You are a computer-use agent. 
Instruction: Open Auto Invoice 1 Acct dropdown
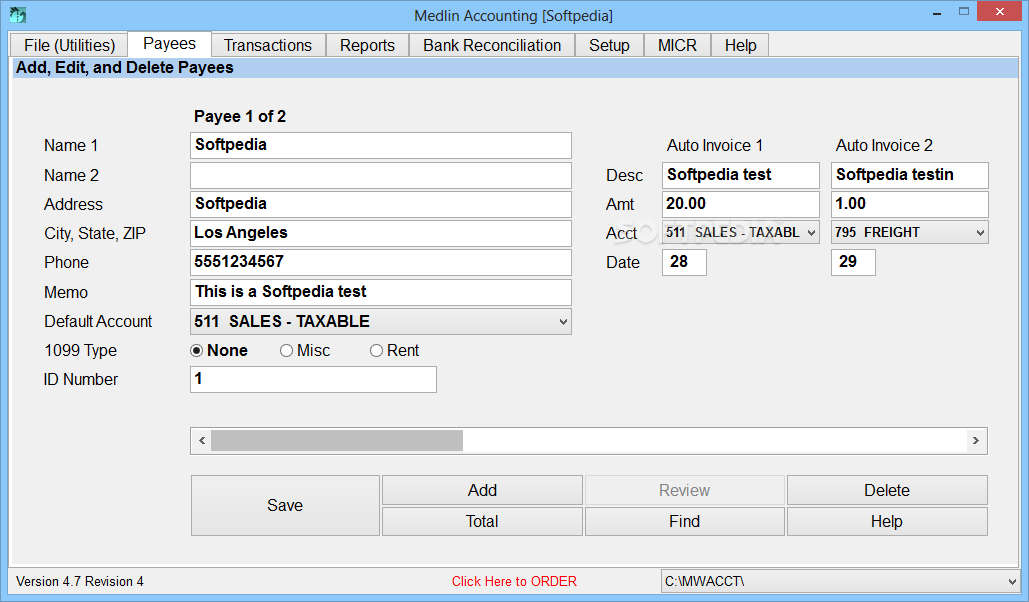click(x=740, y=232)
